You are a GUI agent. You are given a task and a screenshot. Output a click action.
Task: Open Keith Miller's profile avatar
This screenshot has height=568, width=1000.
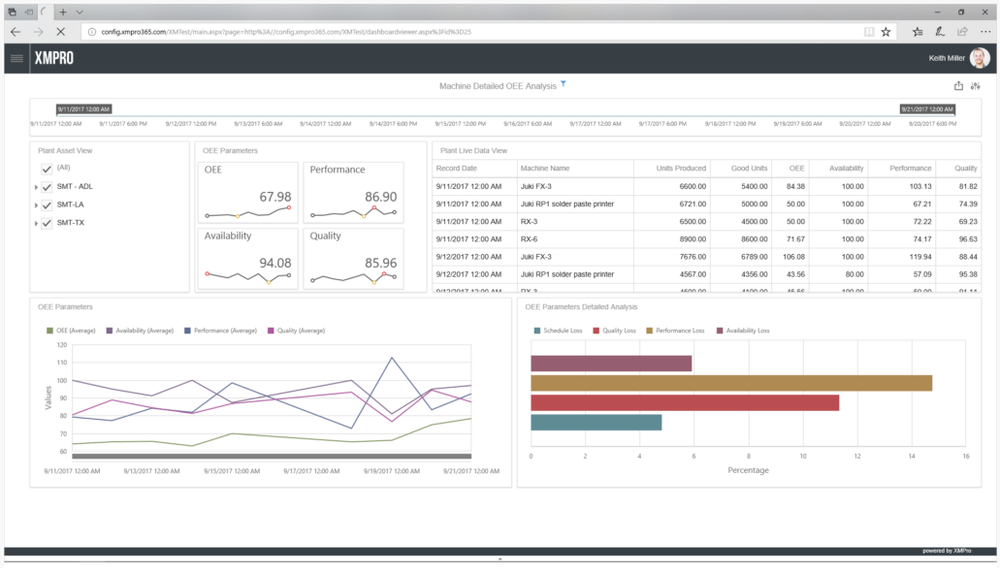point(980,58)
